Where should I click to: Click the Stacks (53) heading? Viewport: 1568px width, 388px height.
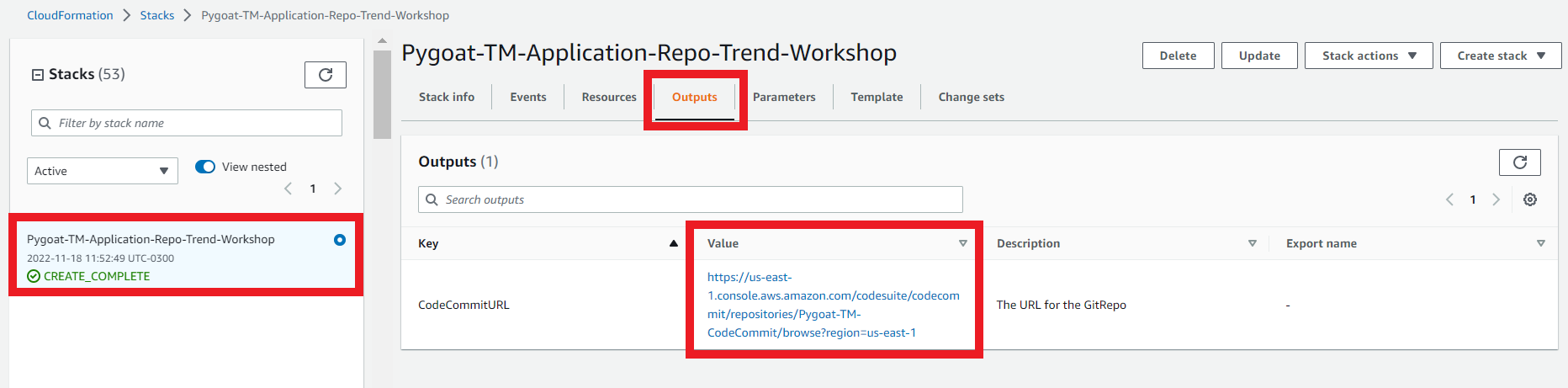[87, 74]
